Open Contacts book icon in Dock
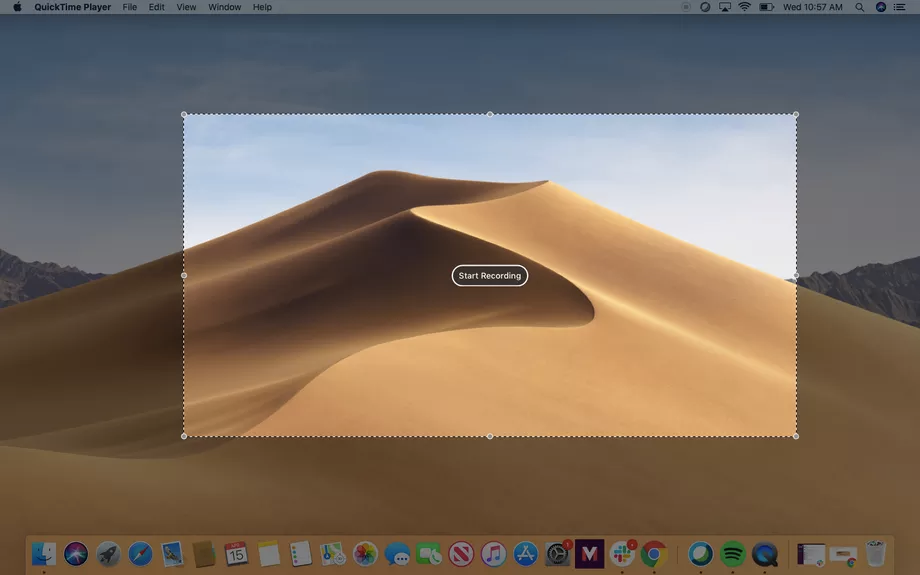Viewport: 920px width, 575px height. 204,554
